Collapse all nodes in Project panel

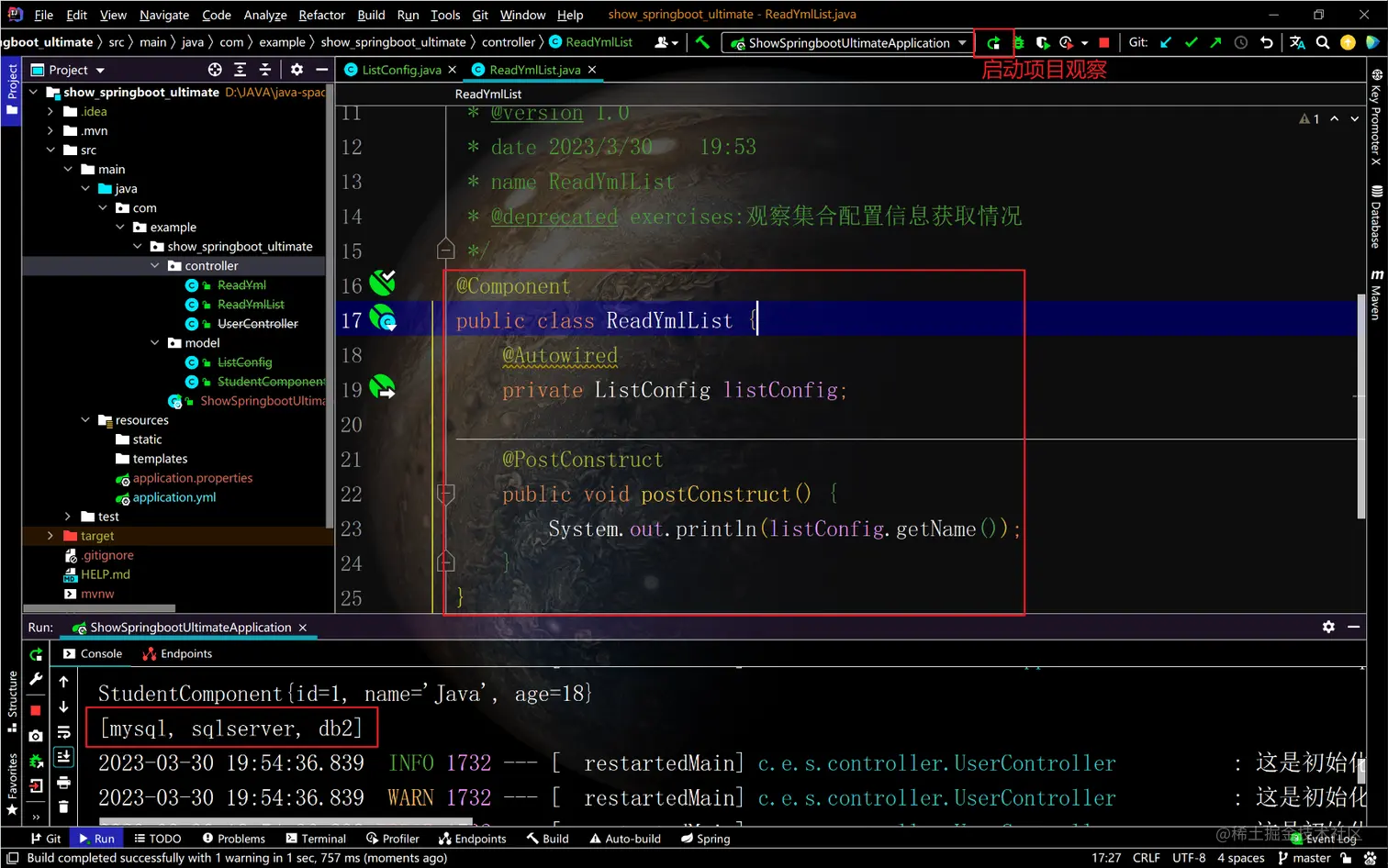tap(265, 70)
